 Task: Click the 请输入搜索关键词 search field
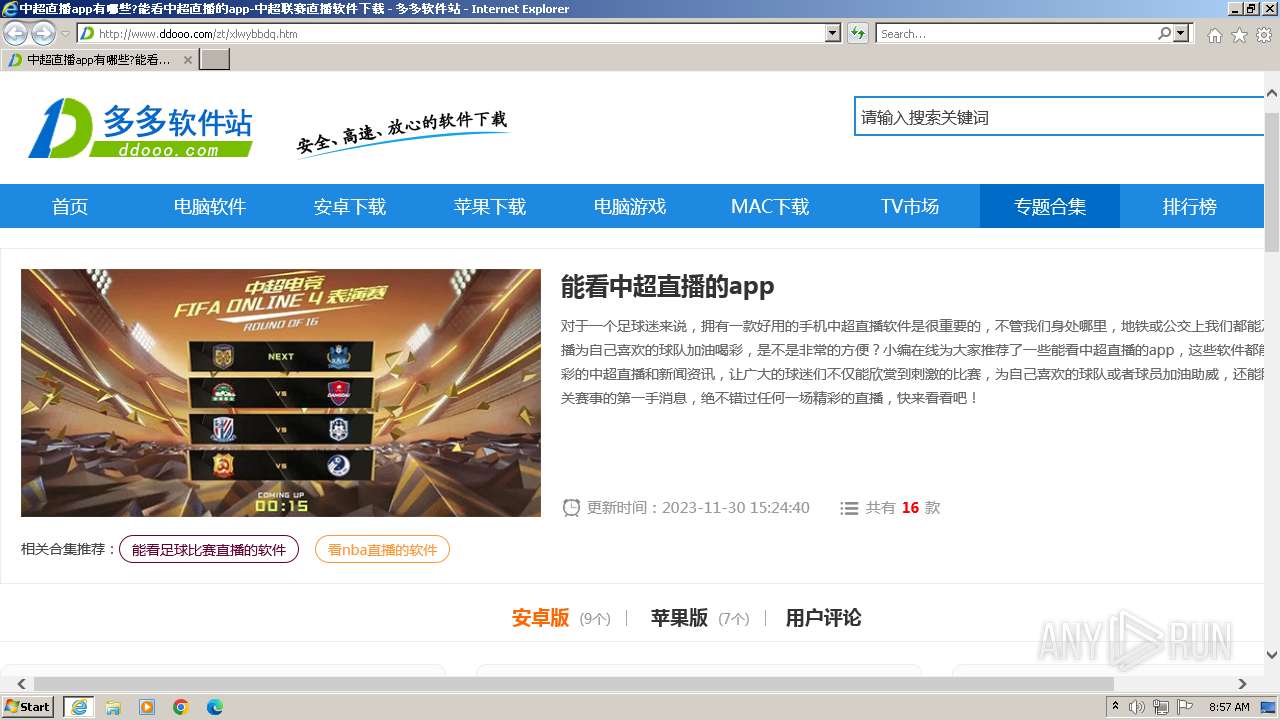coord(1059,117)
